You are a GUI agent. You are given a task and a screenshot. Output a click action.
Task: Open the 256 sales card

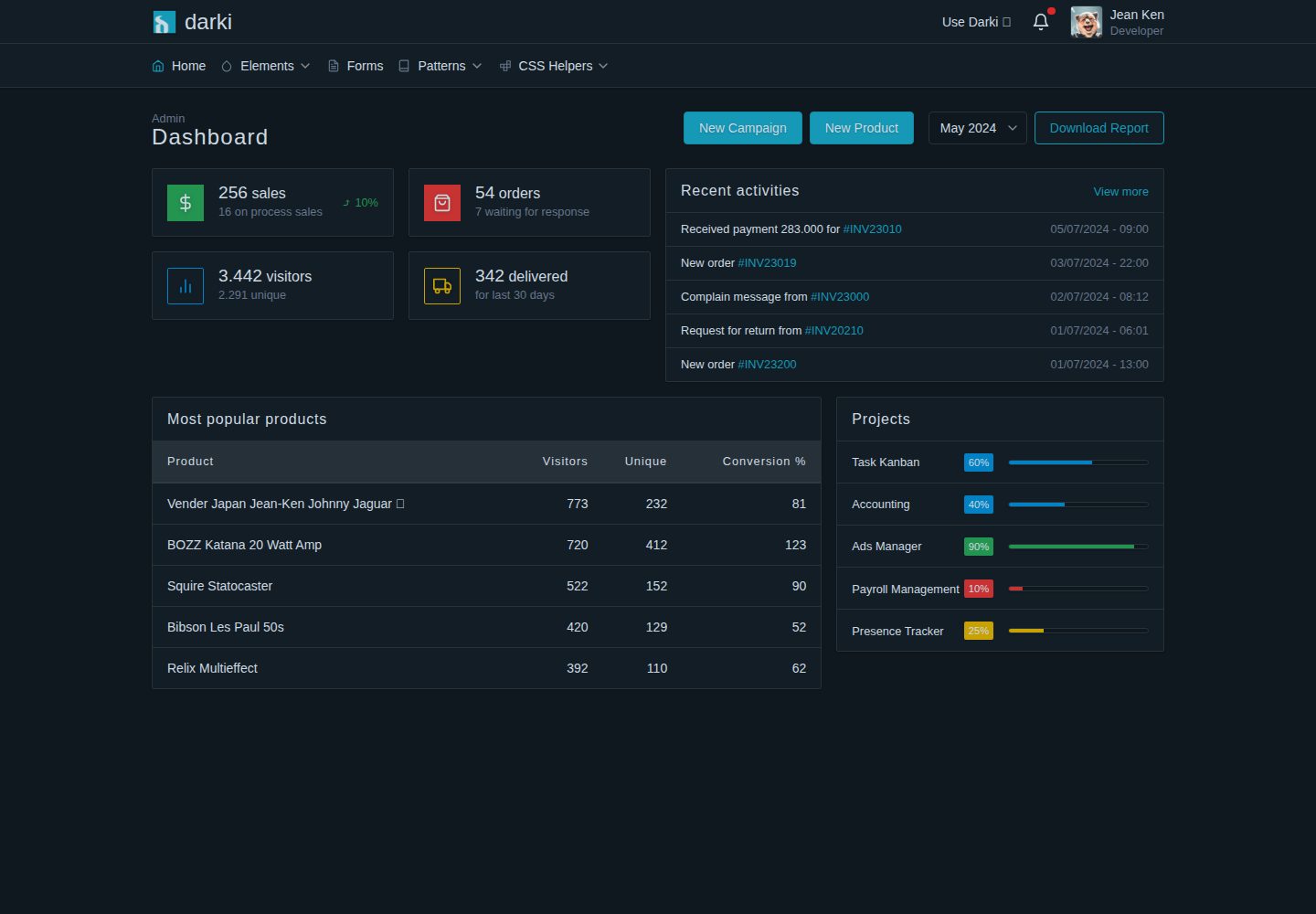point(272,203)
